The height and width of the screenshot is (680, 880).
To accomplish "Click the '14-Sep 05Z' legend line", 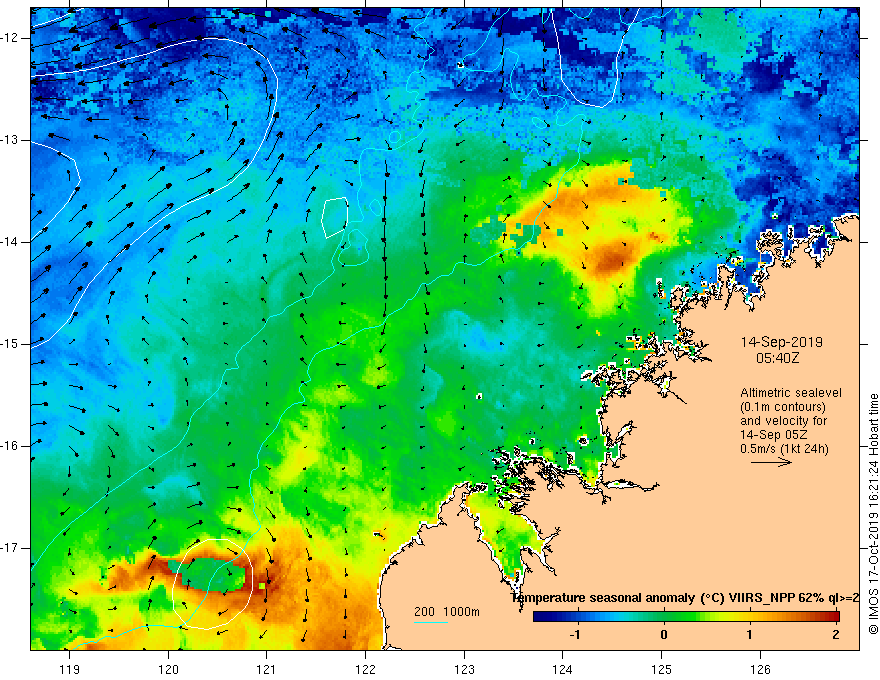I will click(x=774, y=435).
